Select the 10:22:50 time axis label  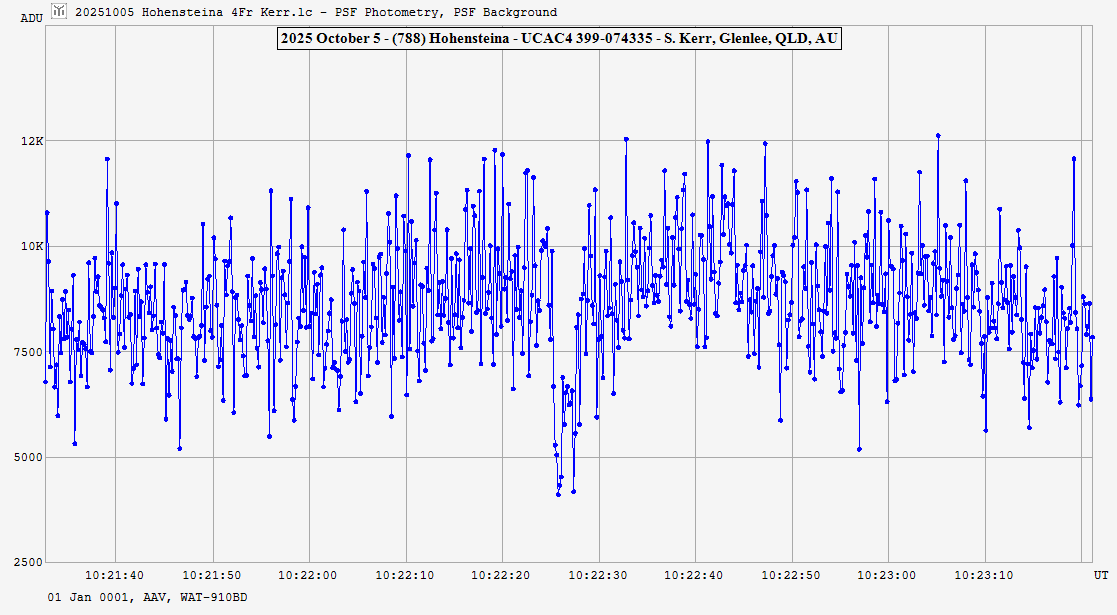click(792, 575)
